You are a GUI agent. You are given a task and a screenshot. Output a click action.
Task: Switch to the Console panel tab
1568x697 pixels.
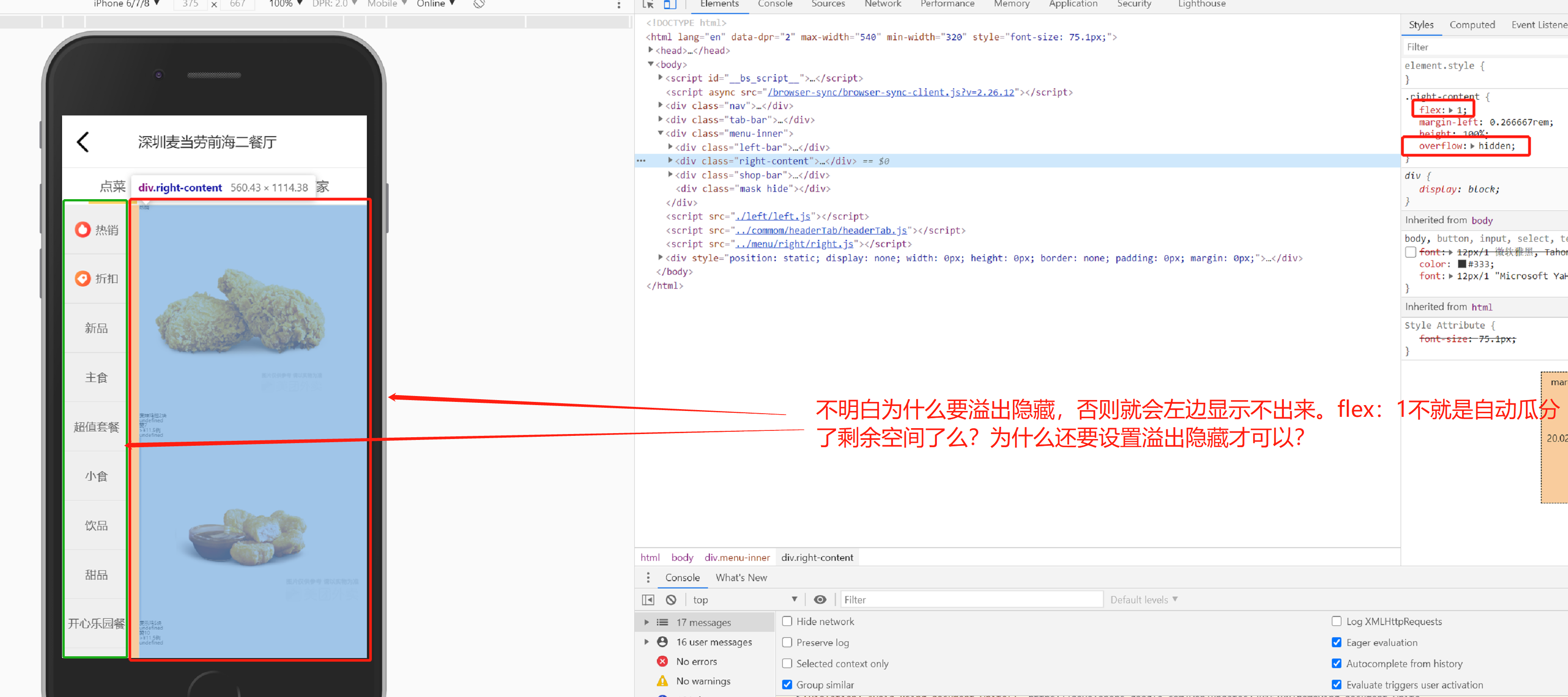point(774,4)
